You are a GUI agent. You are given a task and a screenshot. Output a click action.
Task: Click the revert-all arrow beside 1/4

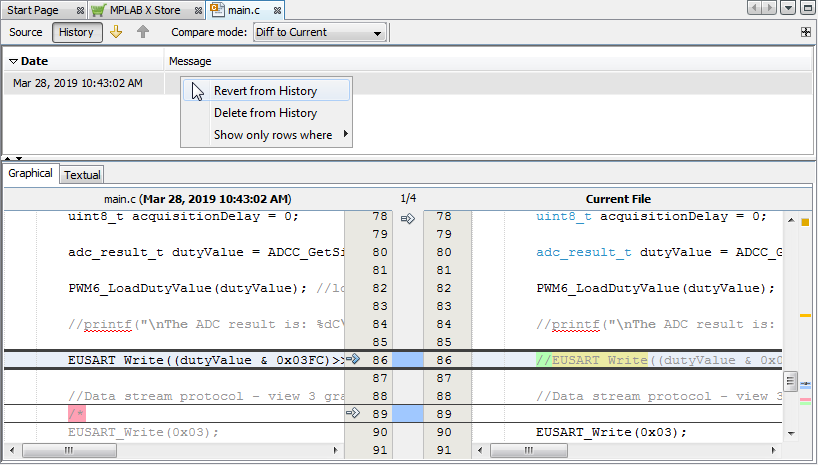[x=407, y=217]
